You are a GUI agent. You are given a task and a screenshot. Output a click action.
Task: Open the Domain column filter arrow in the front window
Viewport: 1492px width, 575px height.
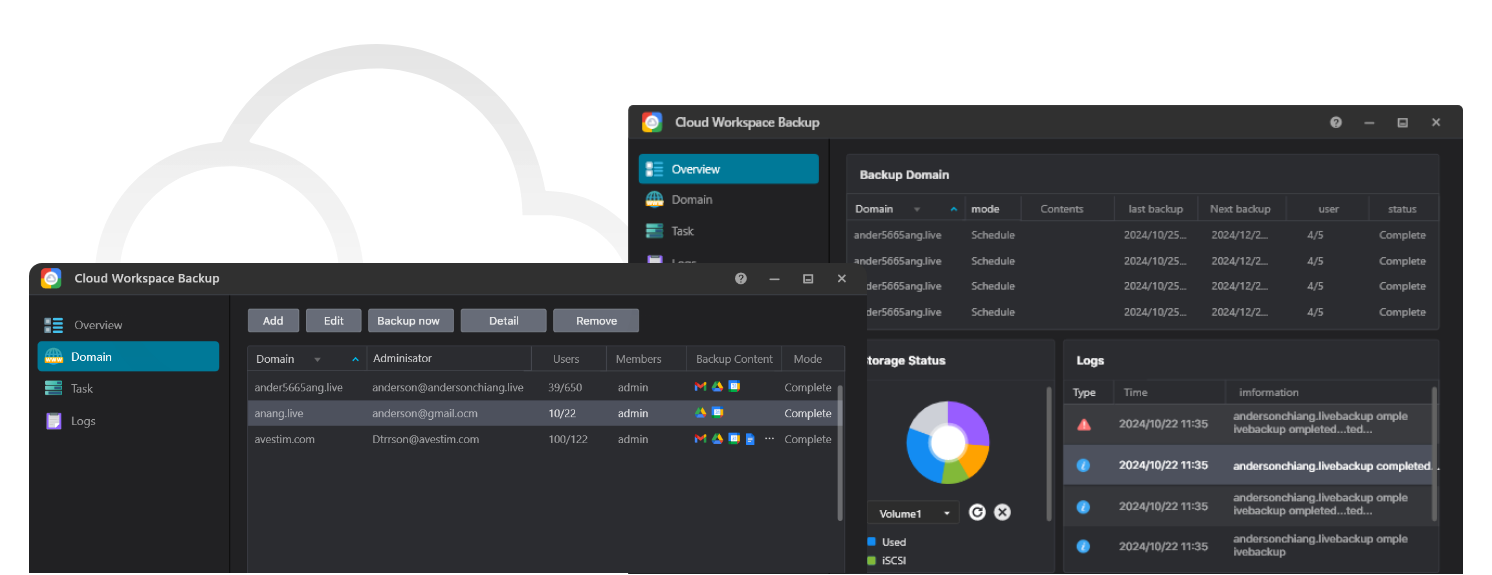click(317, 359)
